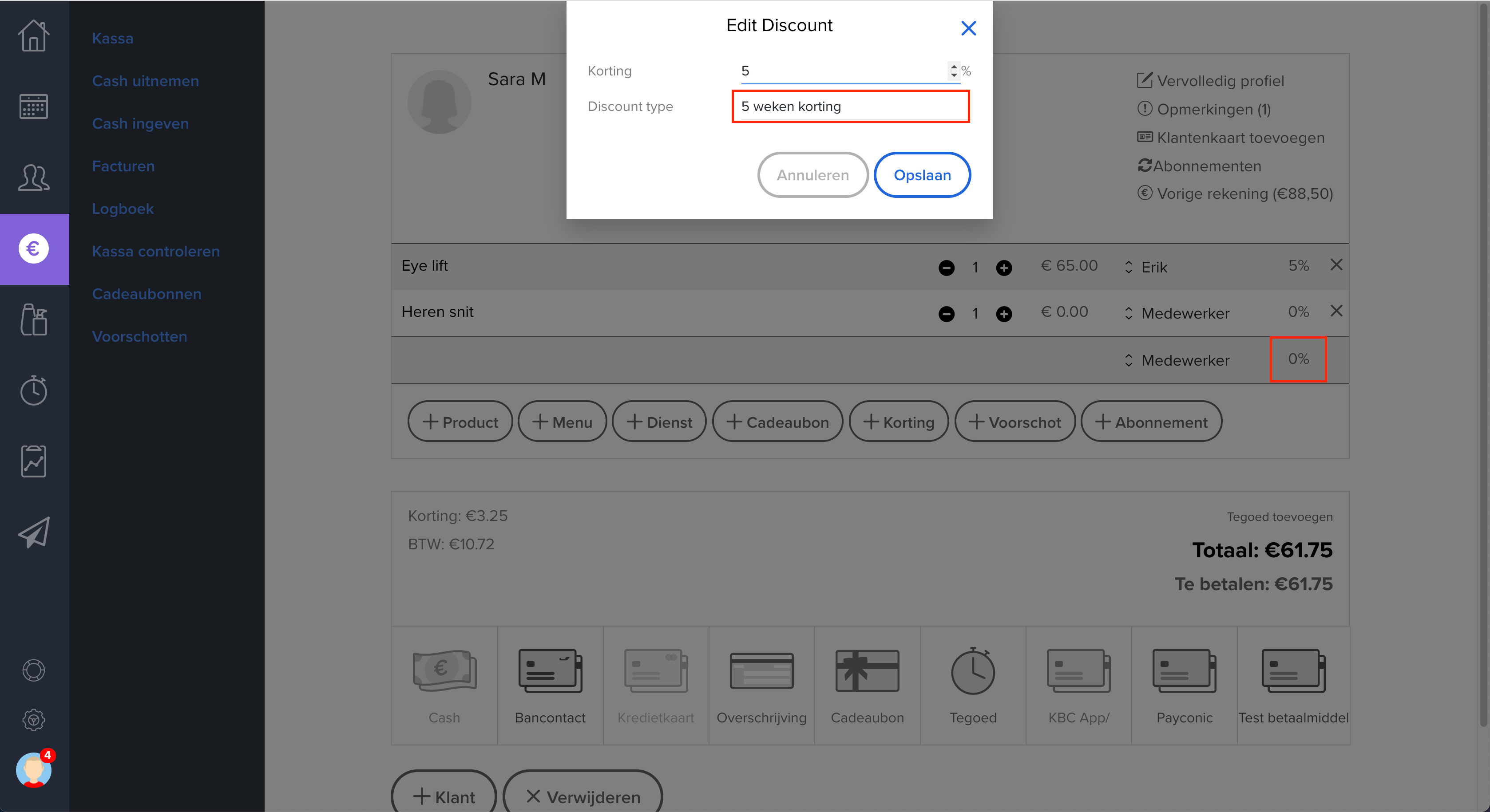Open Opmerkingen (1) link

pyautogui.click(x=1204, y=109)
